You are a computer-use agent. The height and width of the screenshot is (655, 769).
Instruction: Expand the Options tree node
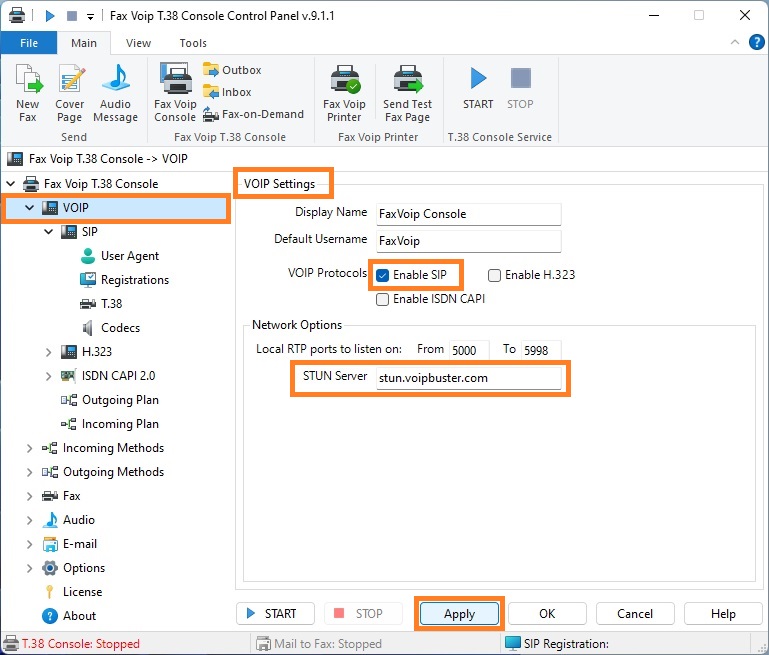click(29, 568)
